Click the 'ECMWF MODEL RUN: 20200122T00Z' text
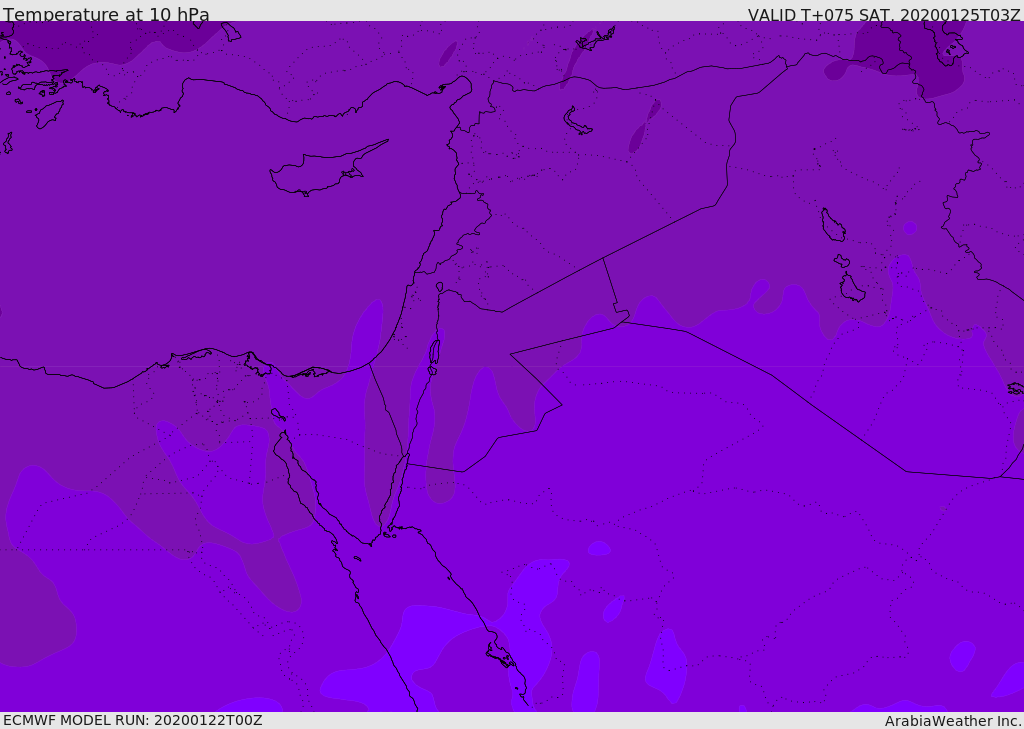 [133, 720]
